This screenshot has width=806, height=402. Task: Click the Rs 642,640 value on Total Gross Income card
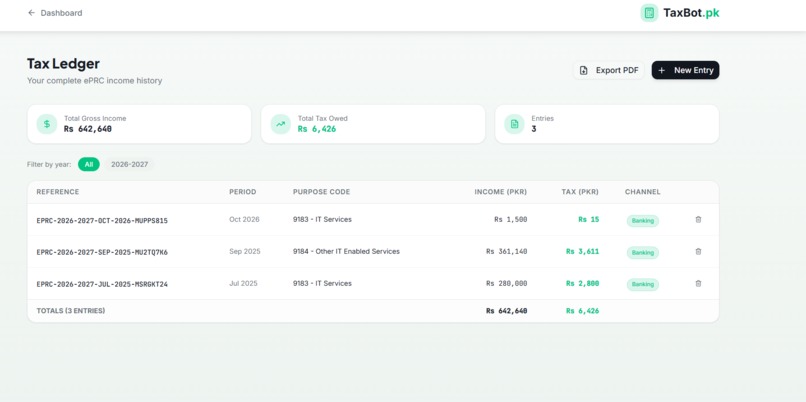[x=88, y=129]
